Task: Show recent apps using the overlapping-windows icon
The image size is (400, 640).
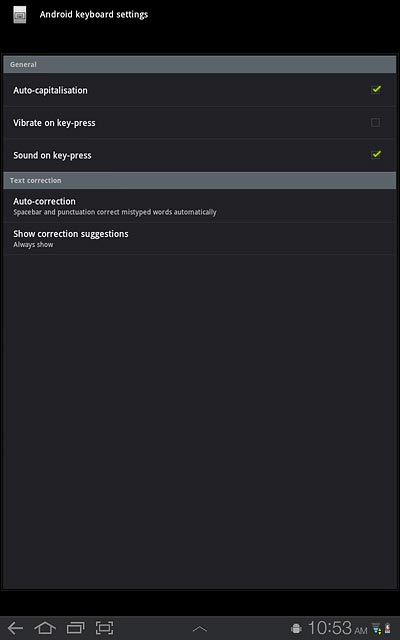Action: (75, 628)
